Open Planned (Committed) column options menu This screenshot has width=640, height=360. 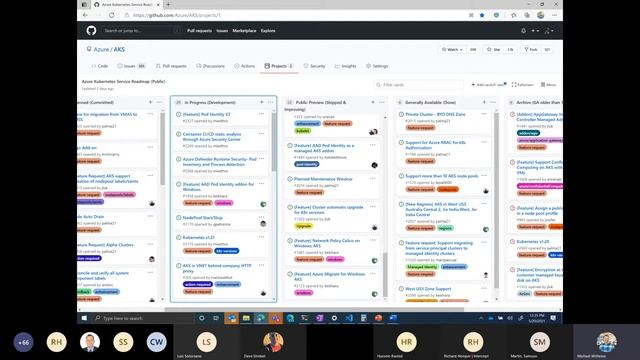point(159,102)
